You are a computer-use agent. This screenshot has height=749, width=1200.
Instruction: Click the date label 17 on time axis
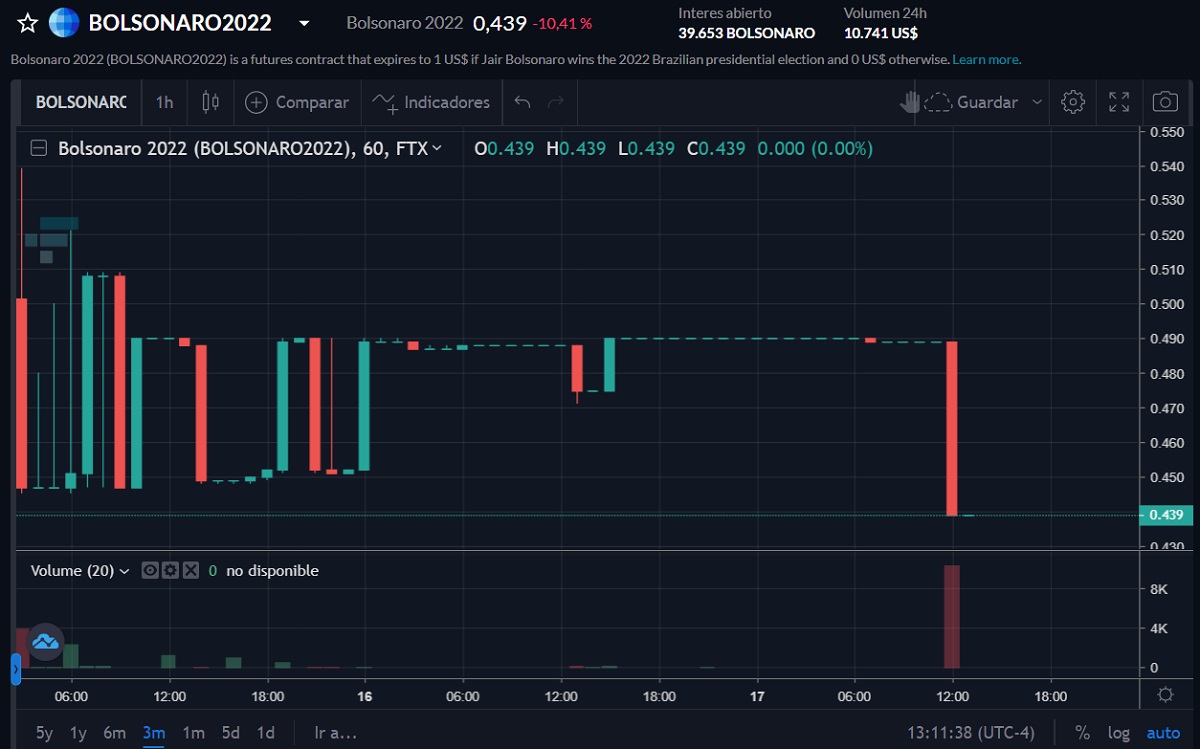(x=757, y=695)
